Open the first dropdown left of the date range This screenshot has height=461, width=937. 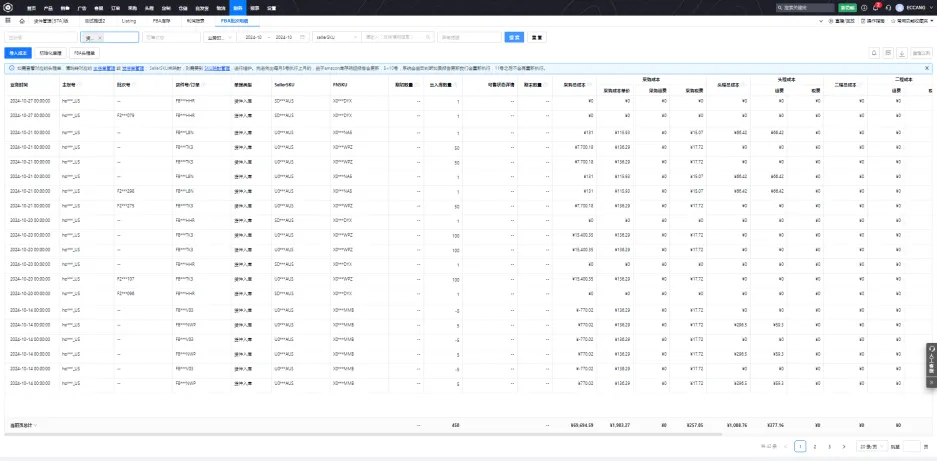pyautogui.click(x=219, y=37)
